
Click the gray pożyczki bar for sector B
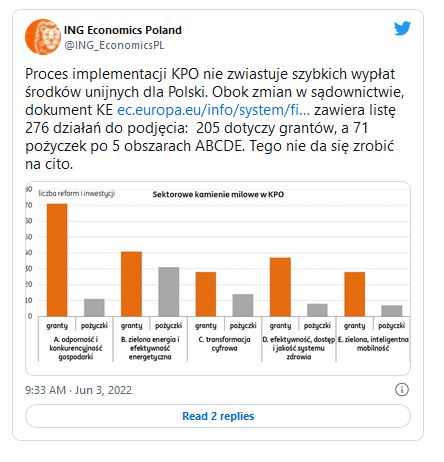(x=169, y=291)
